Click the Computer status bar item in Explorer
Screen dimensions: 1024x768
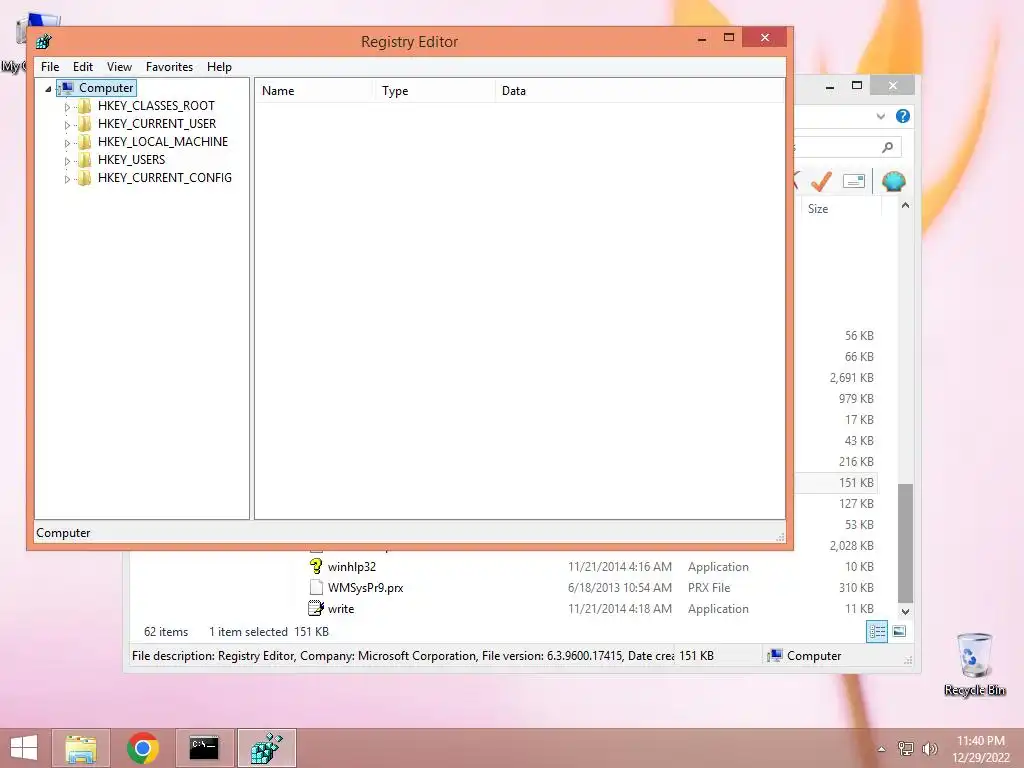coord(805,656)
